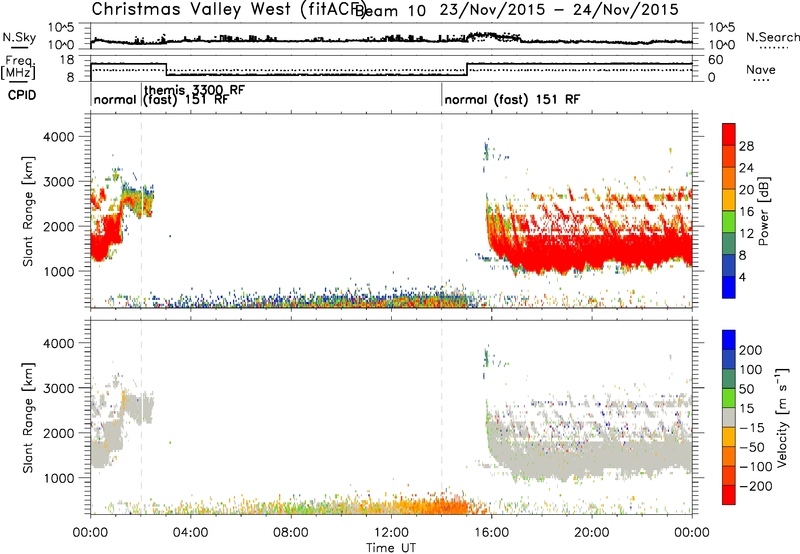Viewport: 800px width, 554px height.
Task: Click the Slant Range label of the velocity panel
Action: 28,418
